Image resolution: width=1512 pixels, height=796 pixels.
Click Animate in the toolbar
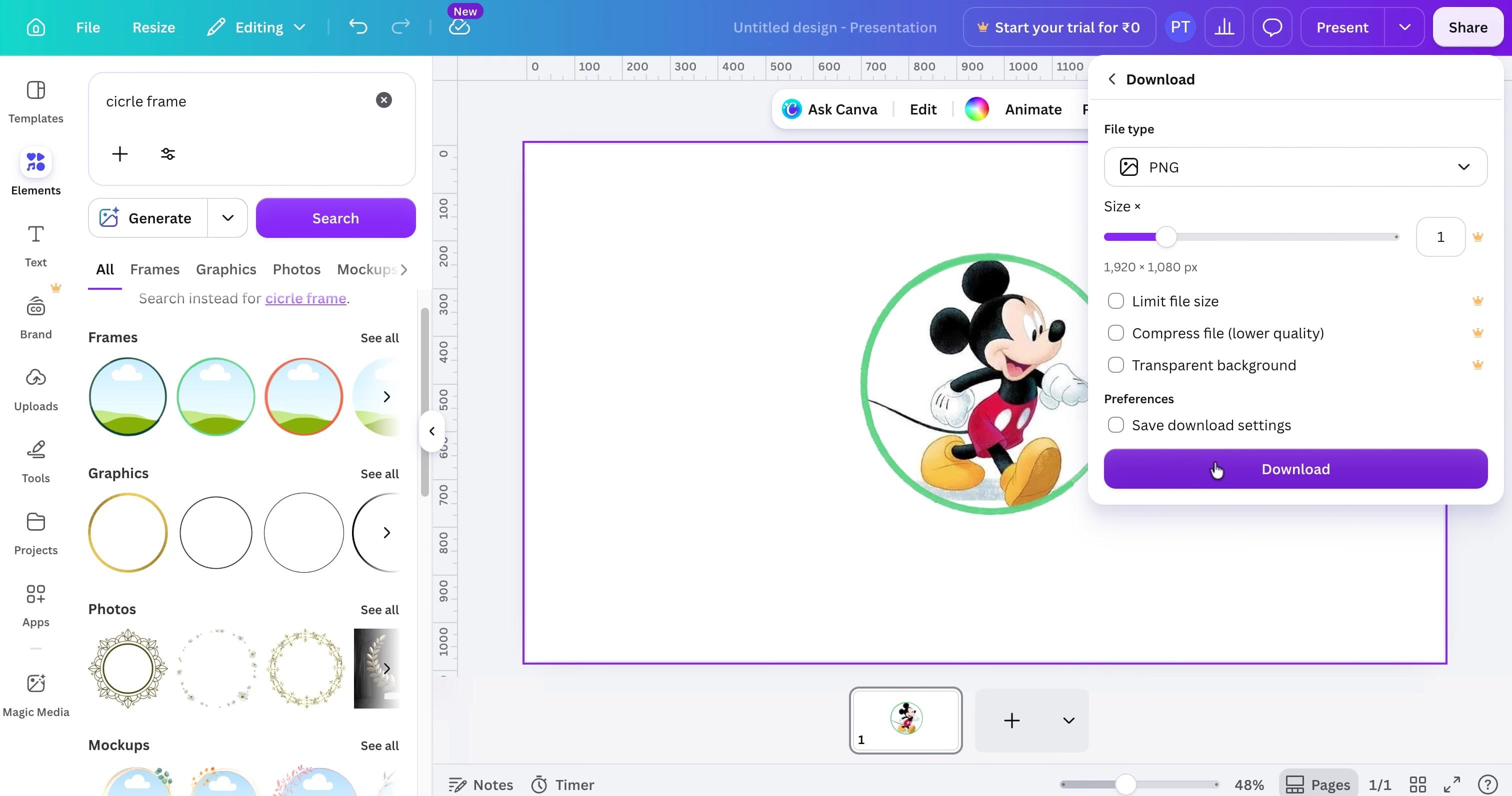click(1033, 109)
